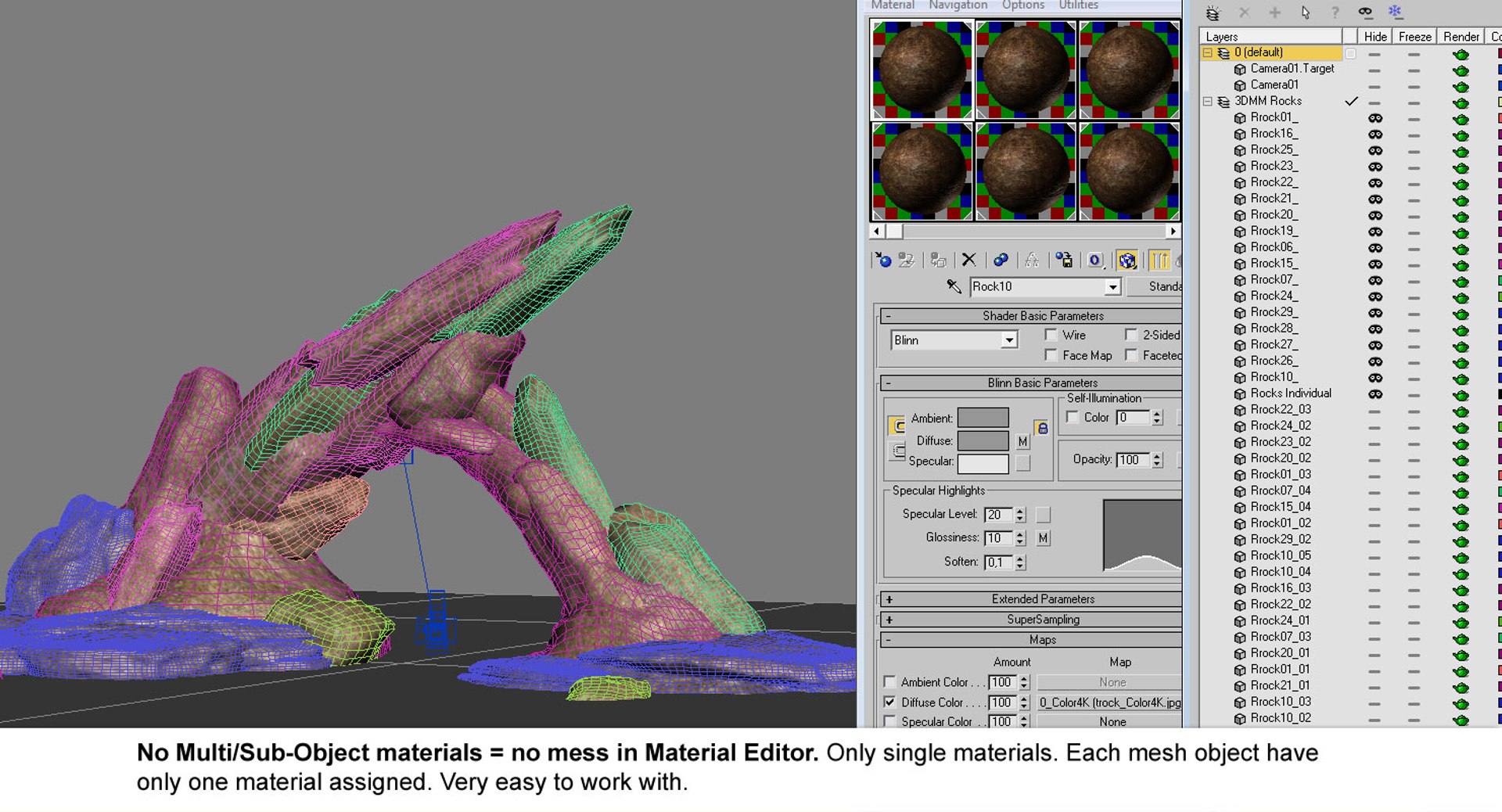Viewport: 1502px width, 812px height.
Task: Click Material ID Channel 0 icon
Action: point(1095,260)
